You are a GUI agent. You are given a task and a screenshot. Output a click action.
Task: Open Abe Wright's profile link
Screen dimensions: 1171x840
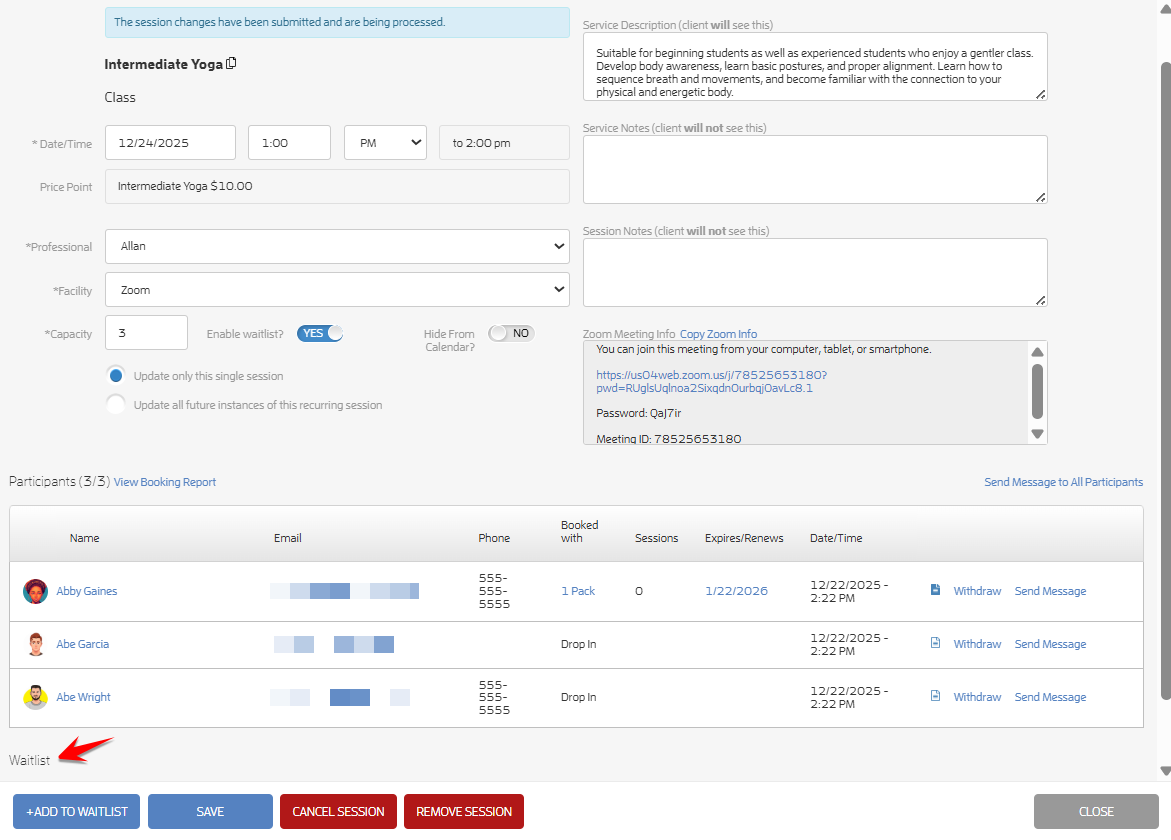coord(83,697)
